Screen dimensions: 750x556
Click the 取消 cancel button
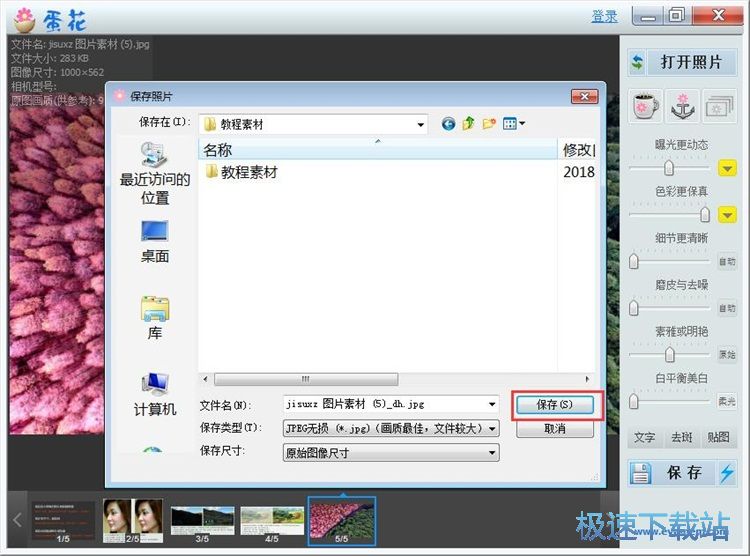coord(554,428)
